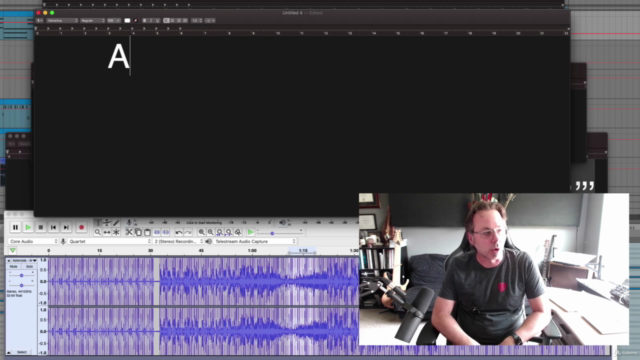Click the Zoom In icon in Audacity
The width and height of the screenshot is (640, 360).
tap(201, 232)
